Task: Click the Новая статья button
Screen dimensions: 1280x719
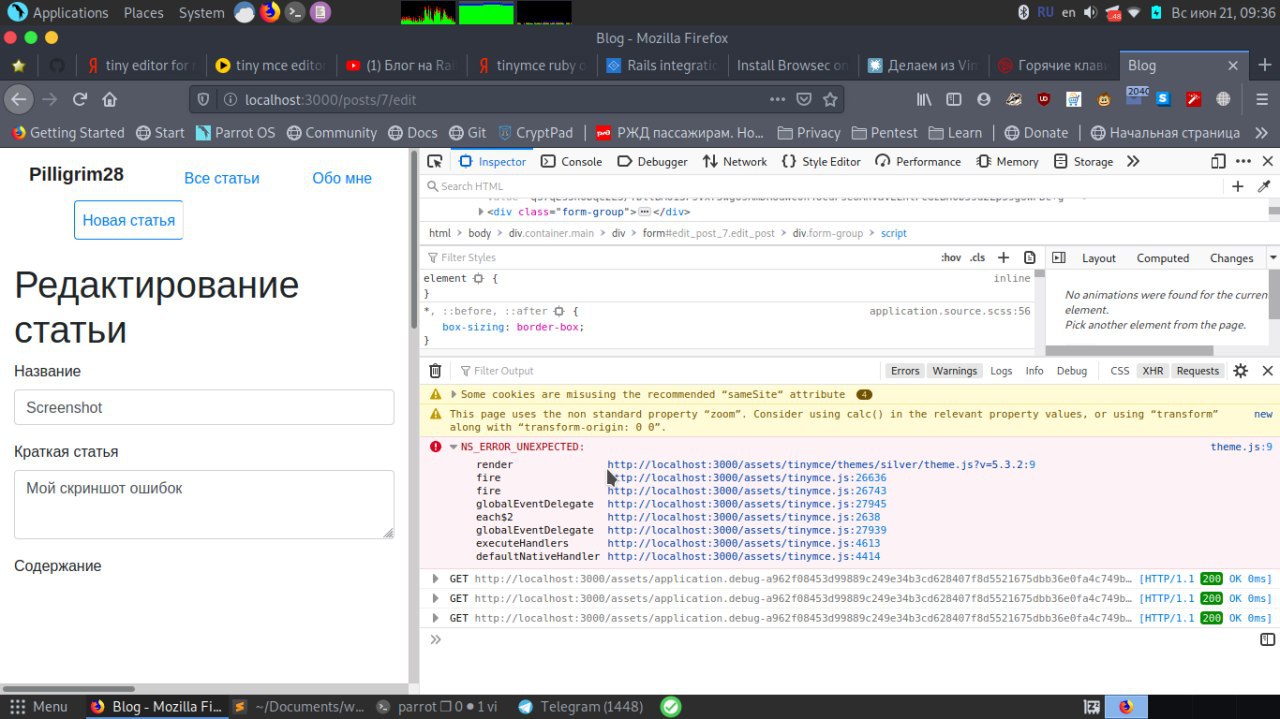Action: pos(129,220)
